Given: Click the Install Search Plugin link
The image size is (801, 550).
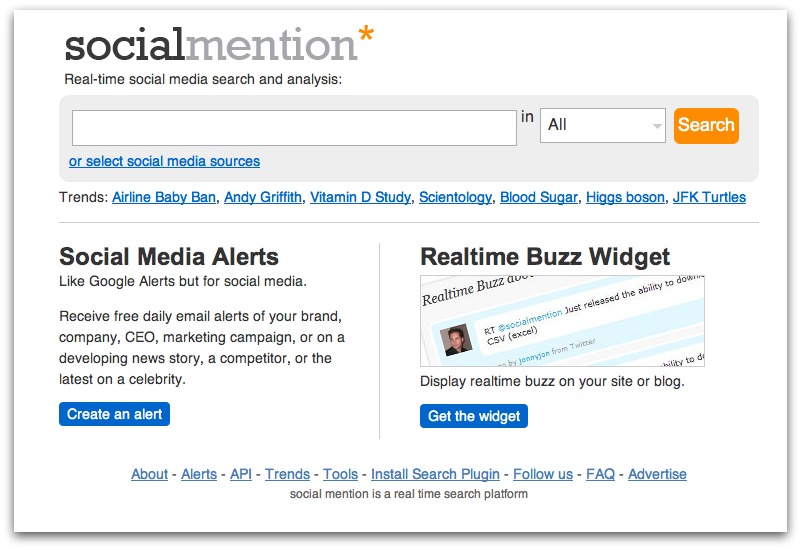Looking at the screenshot, I should (x=435, y=474).
